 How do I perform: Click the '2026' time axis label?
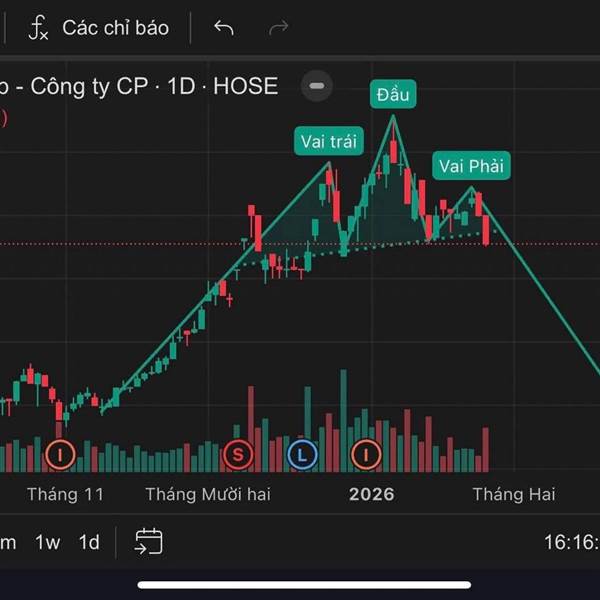pyautogui.click(x=371, y=494)
